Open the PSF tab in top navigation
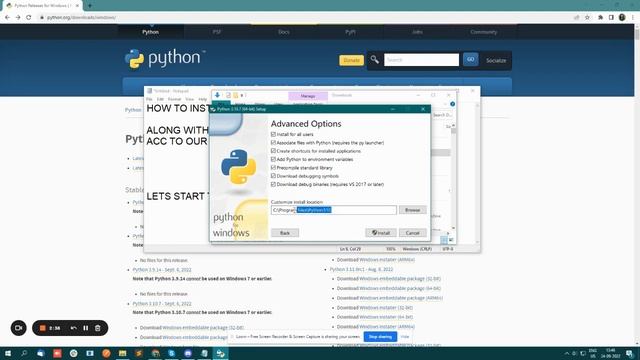 click(217, 32)
